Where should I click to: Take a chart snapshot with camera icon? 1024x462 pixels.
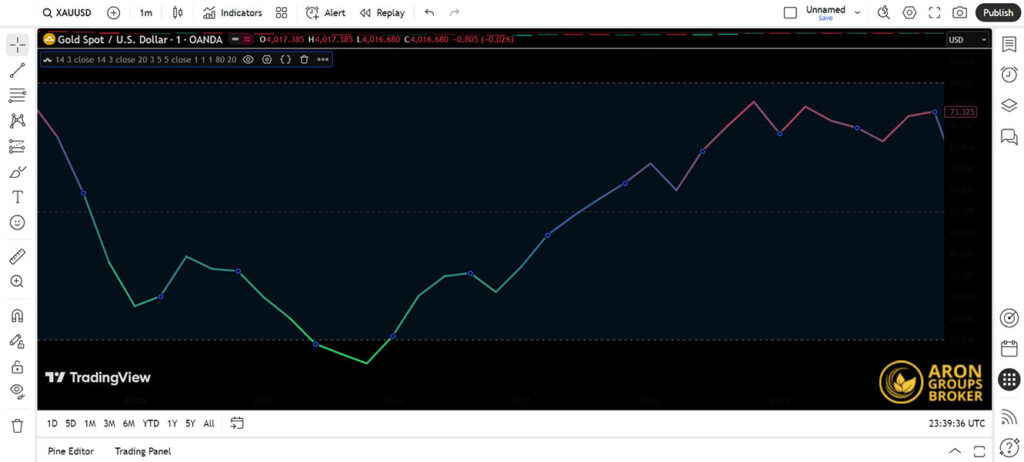click(960, 13)
